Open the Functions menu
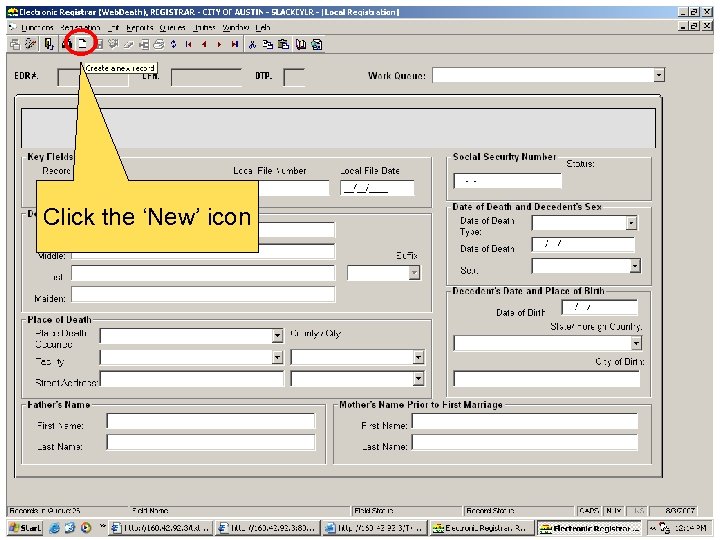Image resolution: width=720 pixels, height=540 pixels. coord(37,28)
